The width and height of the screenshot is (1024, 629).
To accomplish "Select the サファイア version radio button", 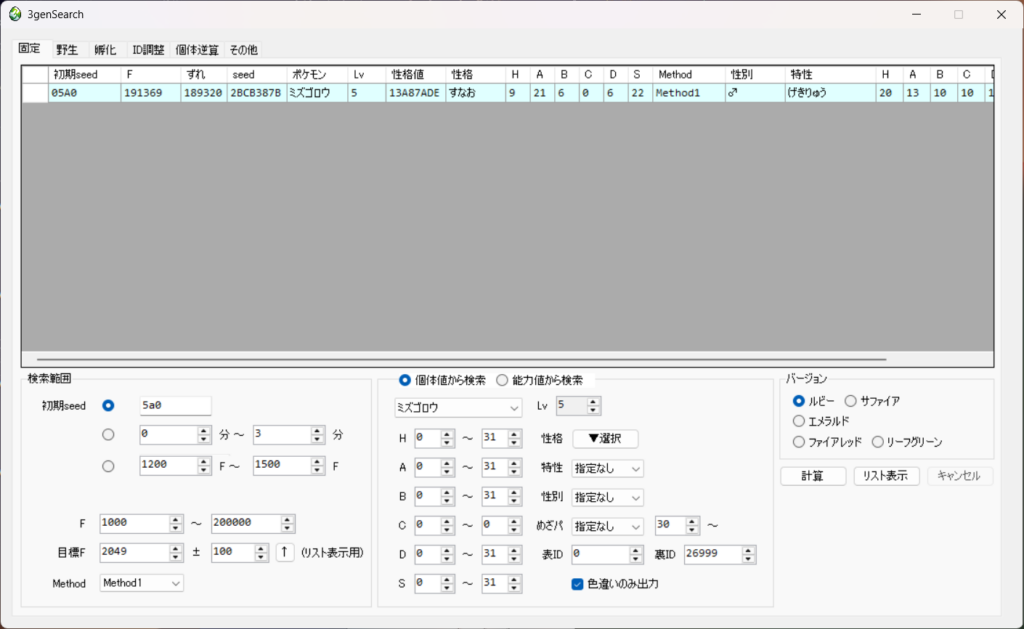I will pyautogui.click(x=852, y=401).
